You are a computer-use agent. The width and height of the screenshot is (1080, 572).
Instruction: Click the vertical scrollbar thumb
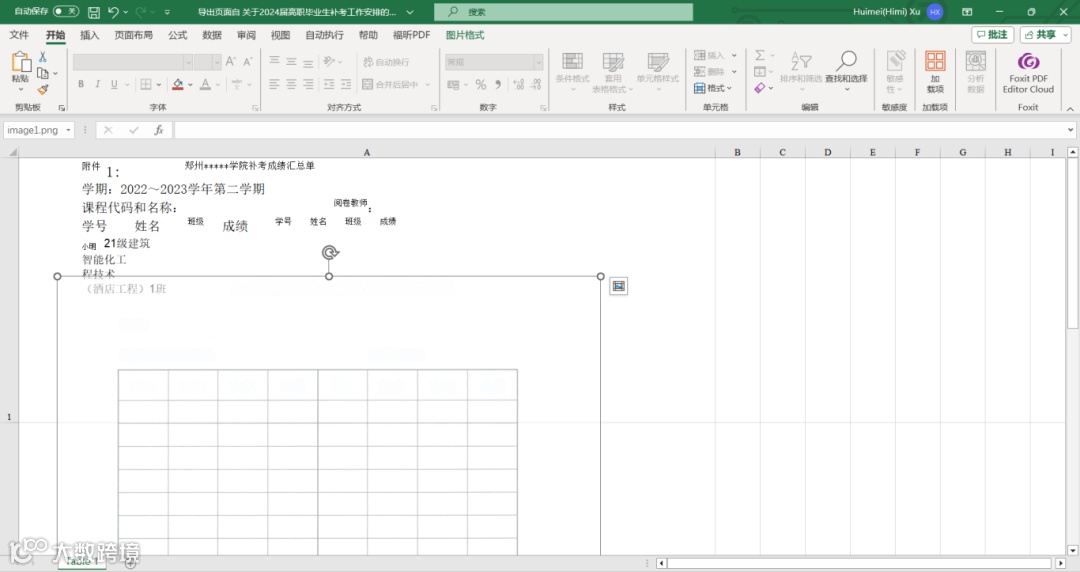pyautogui.click(x=1072, y=243)
